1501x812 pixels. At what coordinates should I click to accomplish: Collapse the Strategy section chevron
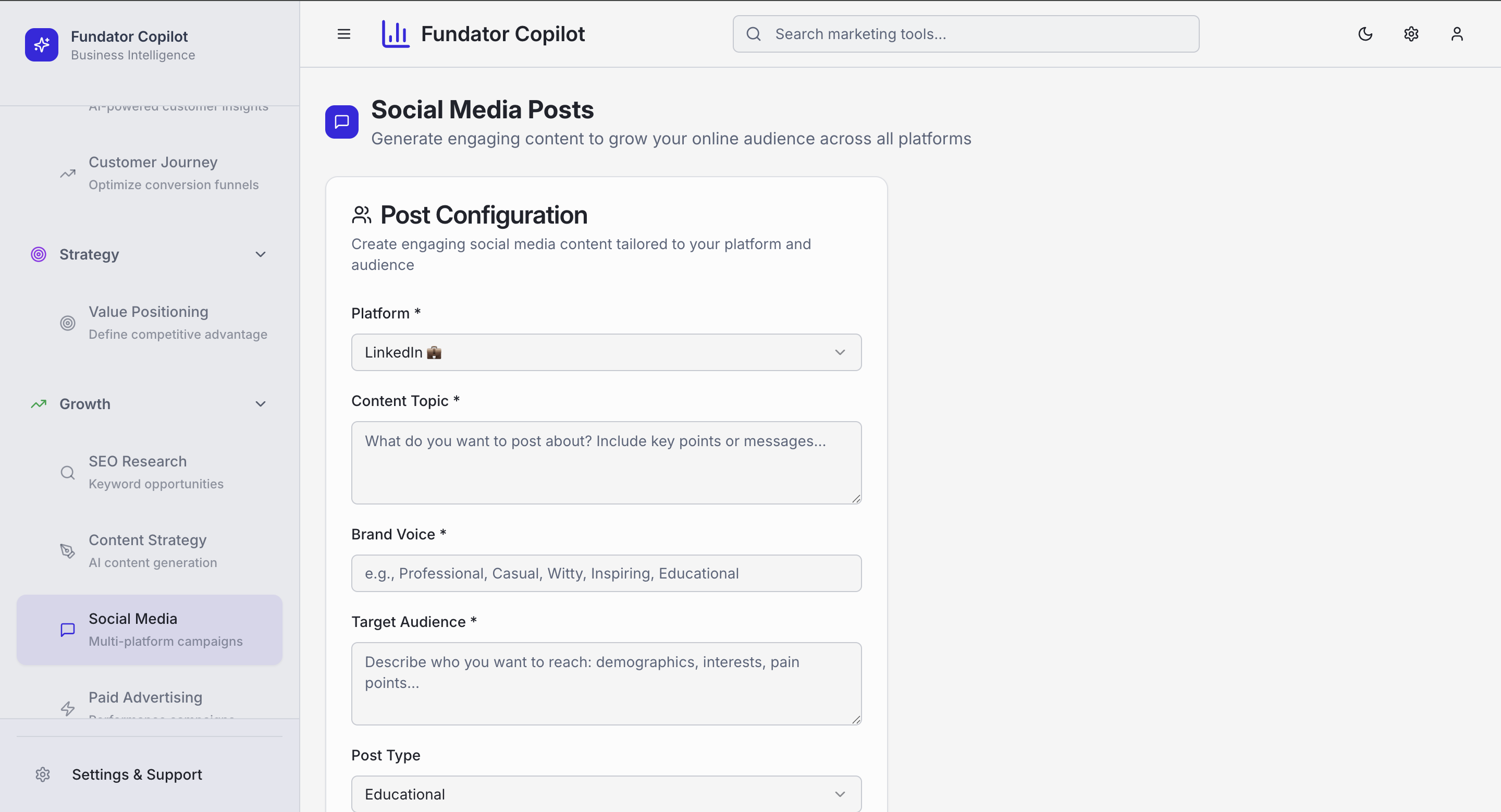pyautogui.click(x=261, y=254)
